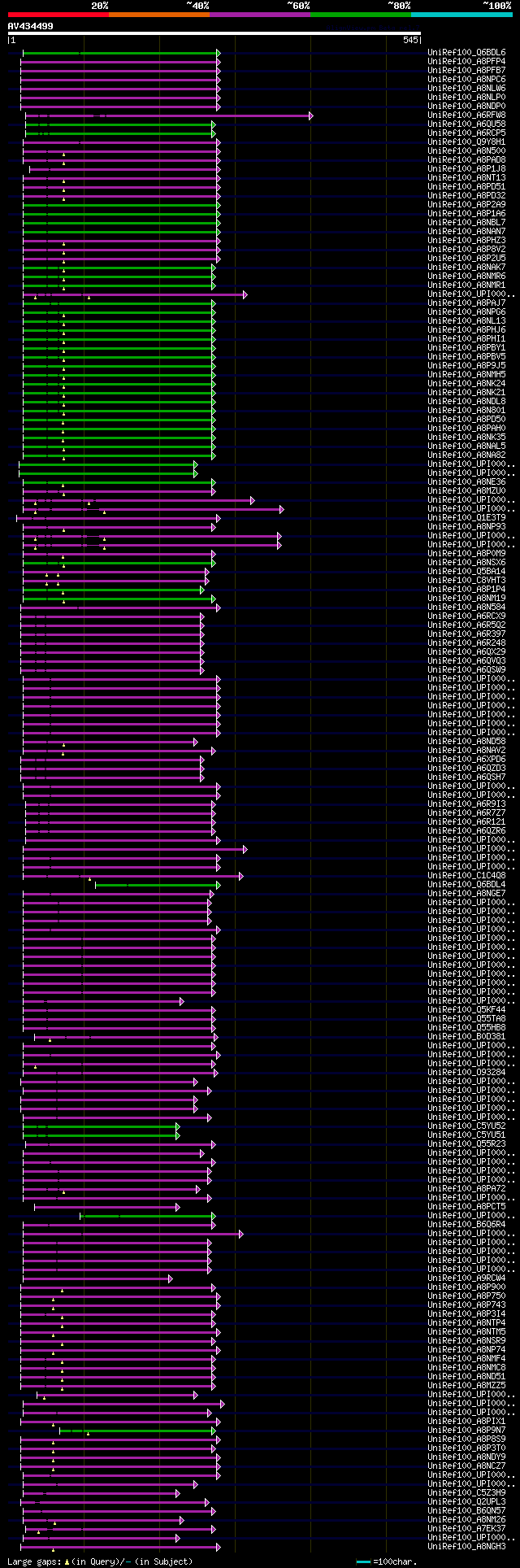The image size is (520, 1568).
Task: Click the white query sequence bar
Action: [x=214, y=33]
